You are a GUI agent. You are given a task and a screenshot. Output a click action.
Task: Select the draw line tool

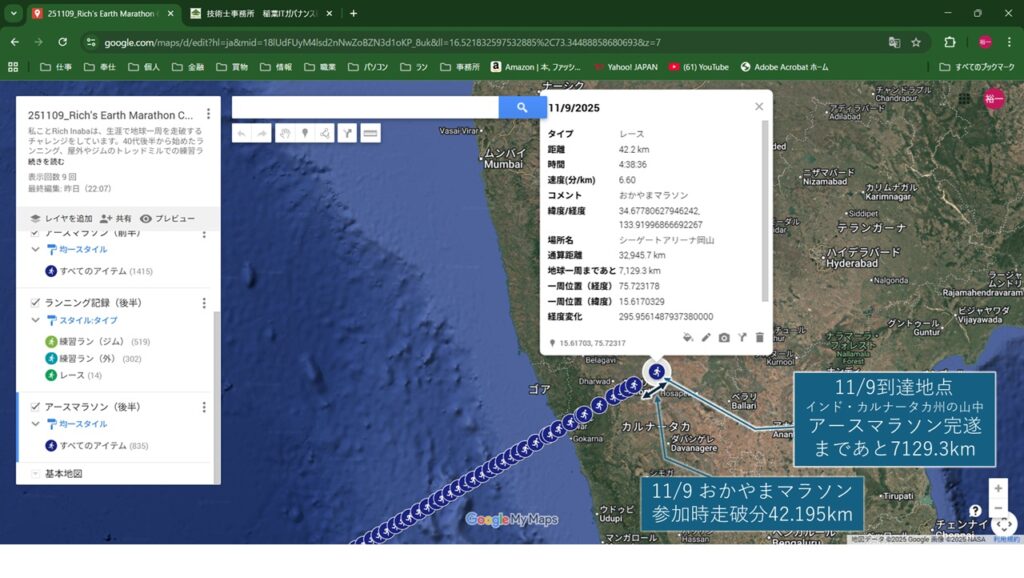[x=326, y=133]
